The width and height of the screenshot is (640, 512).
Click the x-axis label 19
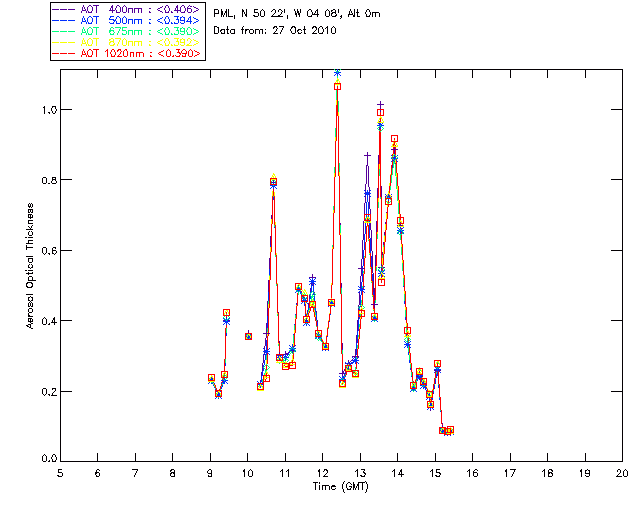click(x=585, y=473)
